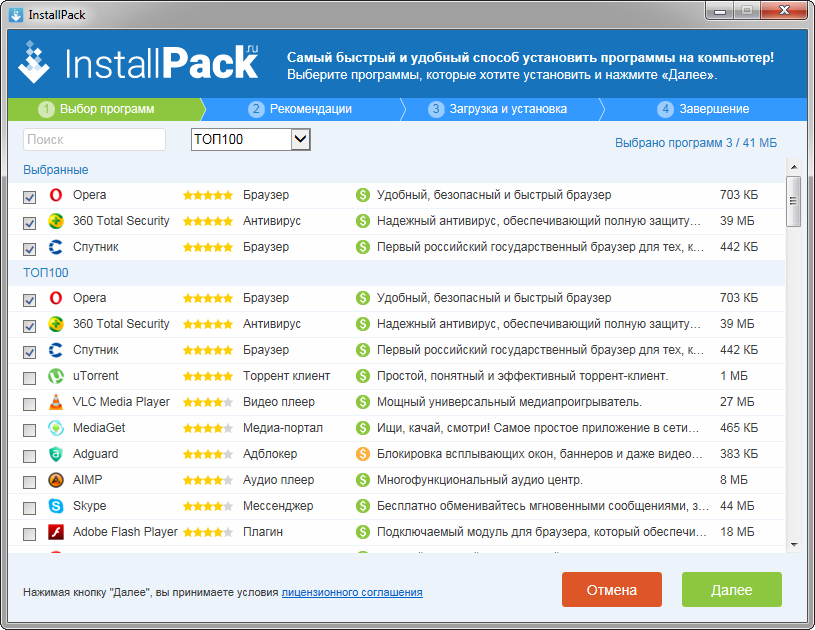The height and width of the screenshot is (630, 815).
Task: Click the Adguard shield icon
Action: click(56, 454)
